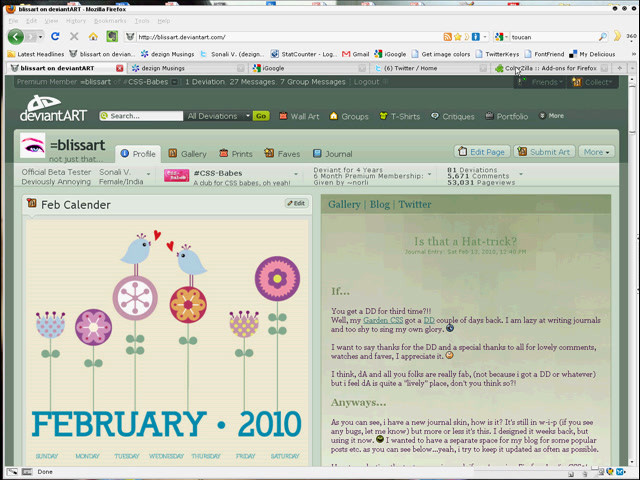Click the search magnifier icon in toolbar

tap(602, 37)
